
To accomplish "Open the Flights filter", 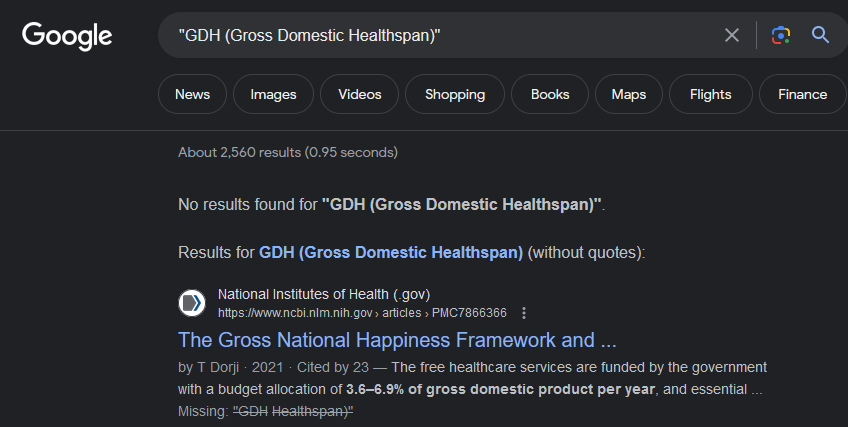I will coord(711,94).
